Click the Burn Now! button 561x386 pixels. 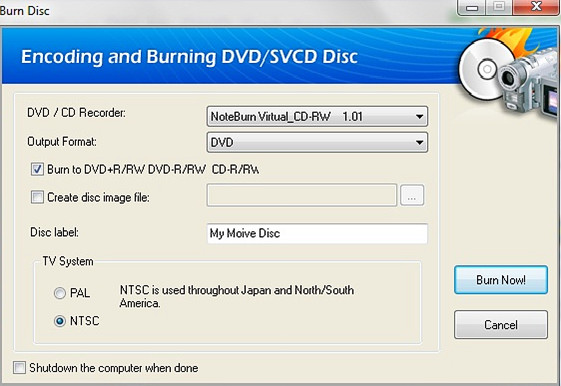[x=501, y=280]
